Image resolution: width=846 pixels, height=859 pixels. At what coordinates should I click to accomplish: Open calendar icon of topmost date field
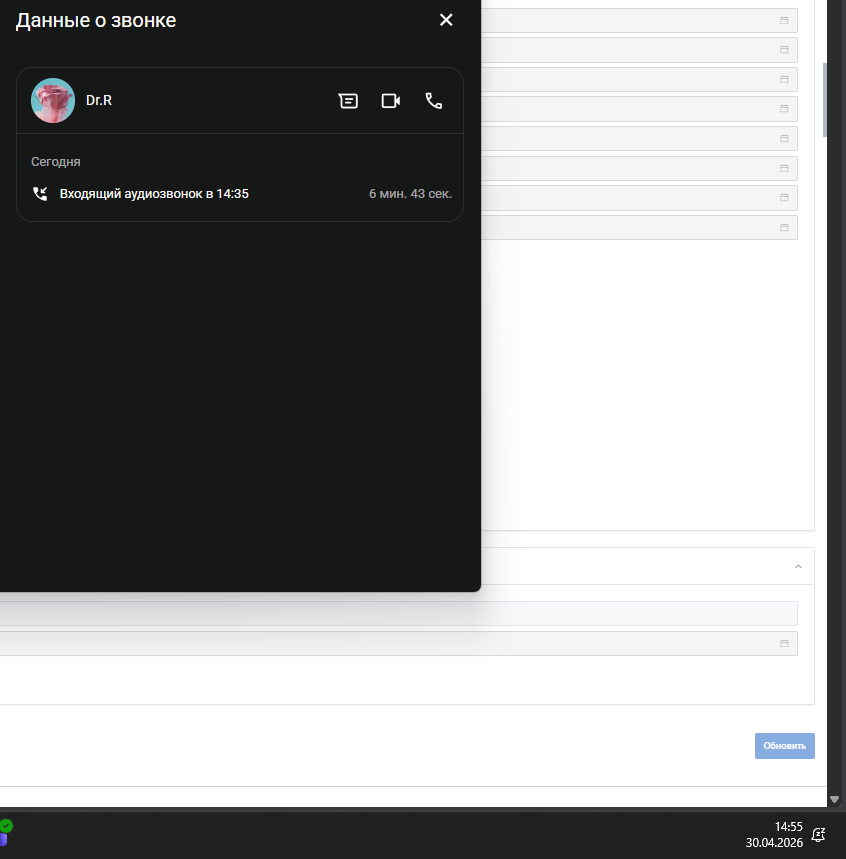click(x=784, y=20)
